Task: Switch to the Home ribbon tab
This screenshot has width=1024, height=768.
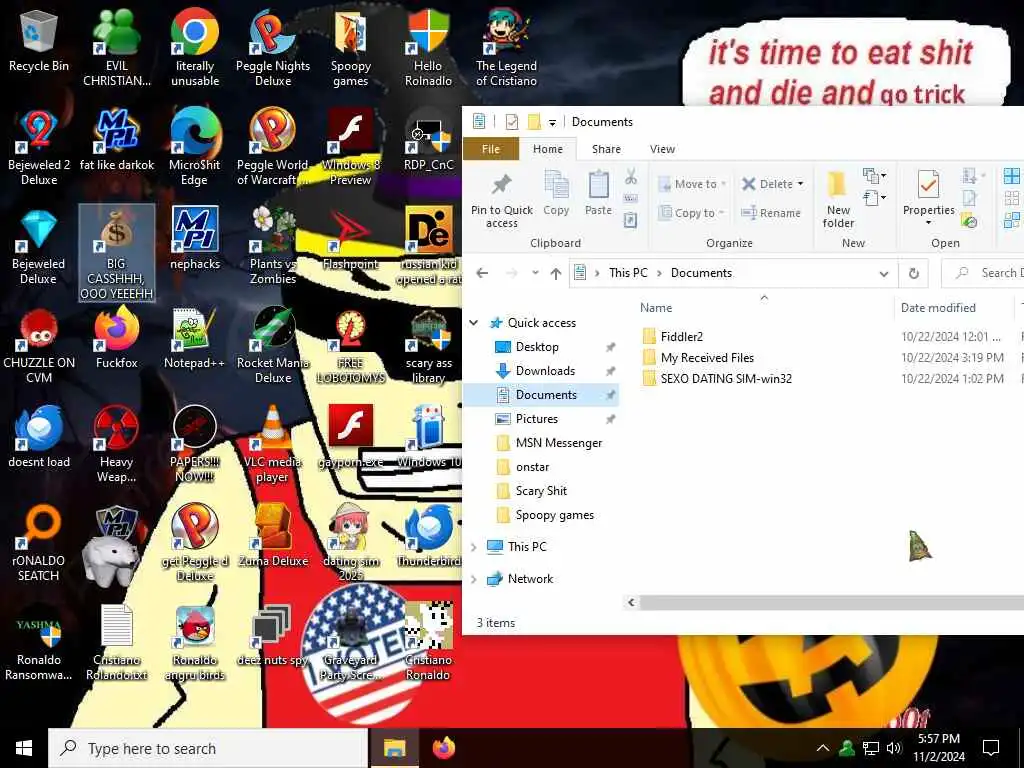Action: pyautogui.click(x=547, y=149)
